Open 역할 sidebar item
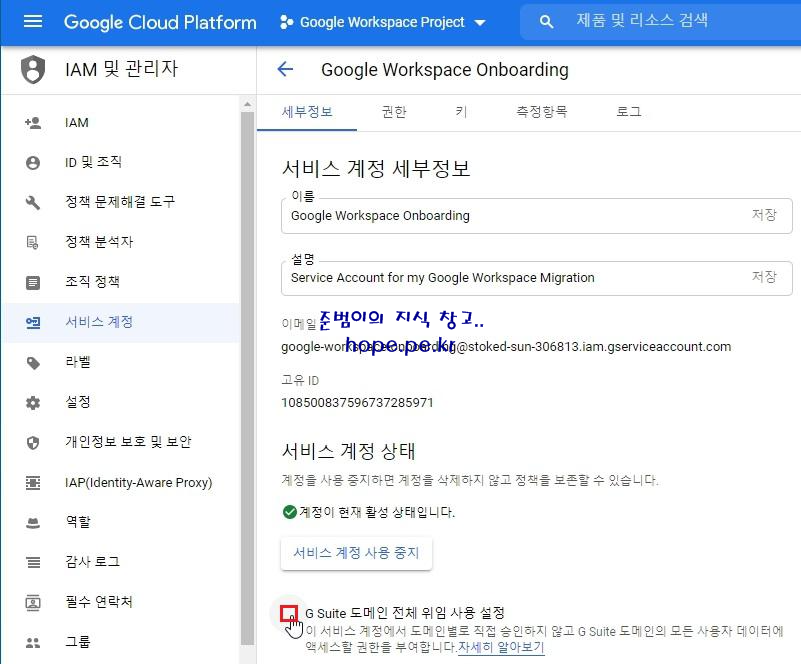The image size is (801, 664). pos(122,523)
